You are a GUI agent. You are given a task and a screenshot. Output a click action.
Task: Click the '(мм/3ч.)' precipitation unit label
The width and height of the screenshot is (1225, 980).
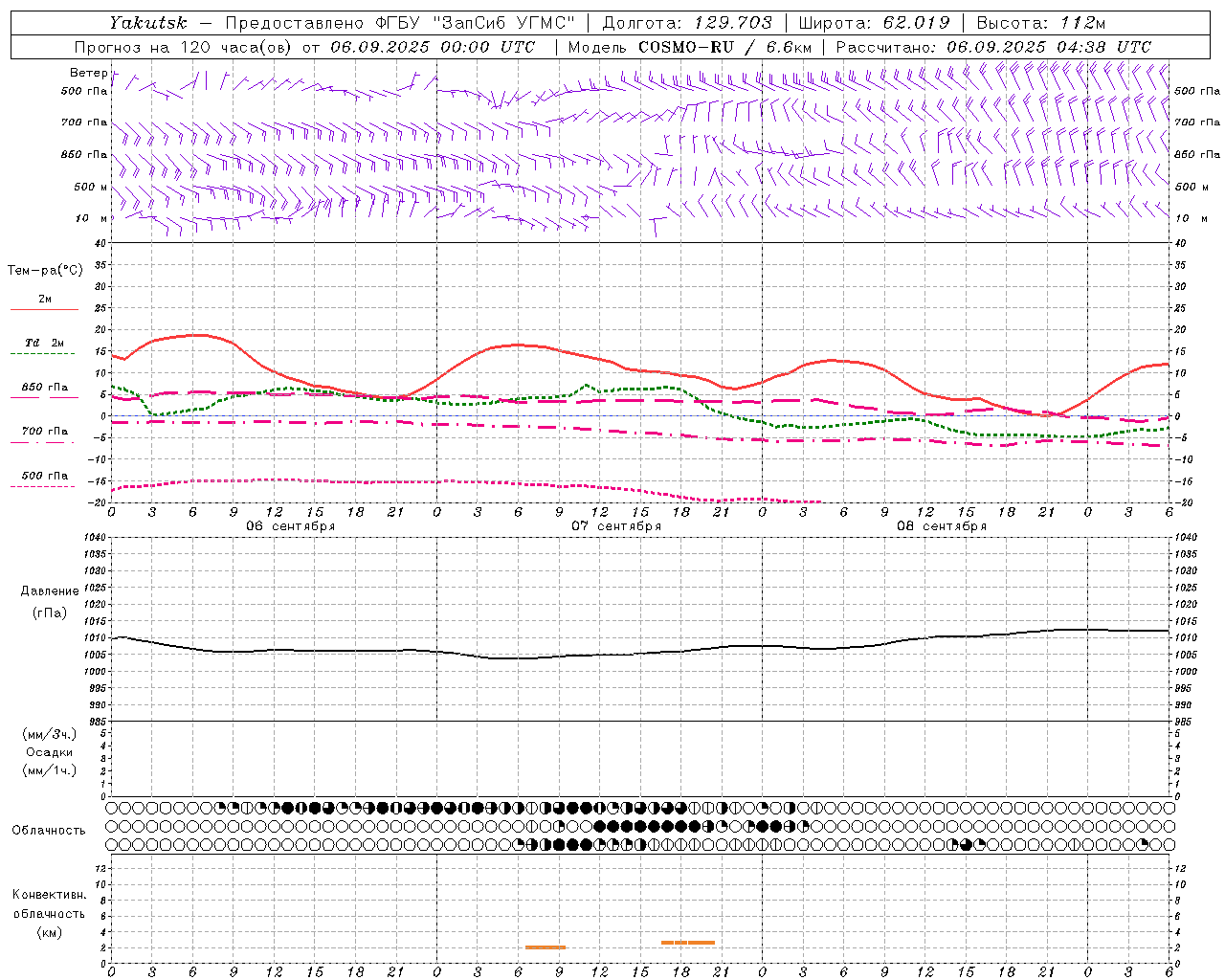[x=50, y=734]
